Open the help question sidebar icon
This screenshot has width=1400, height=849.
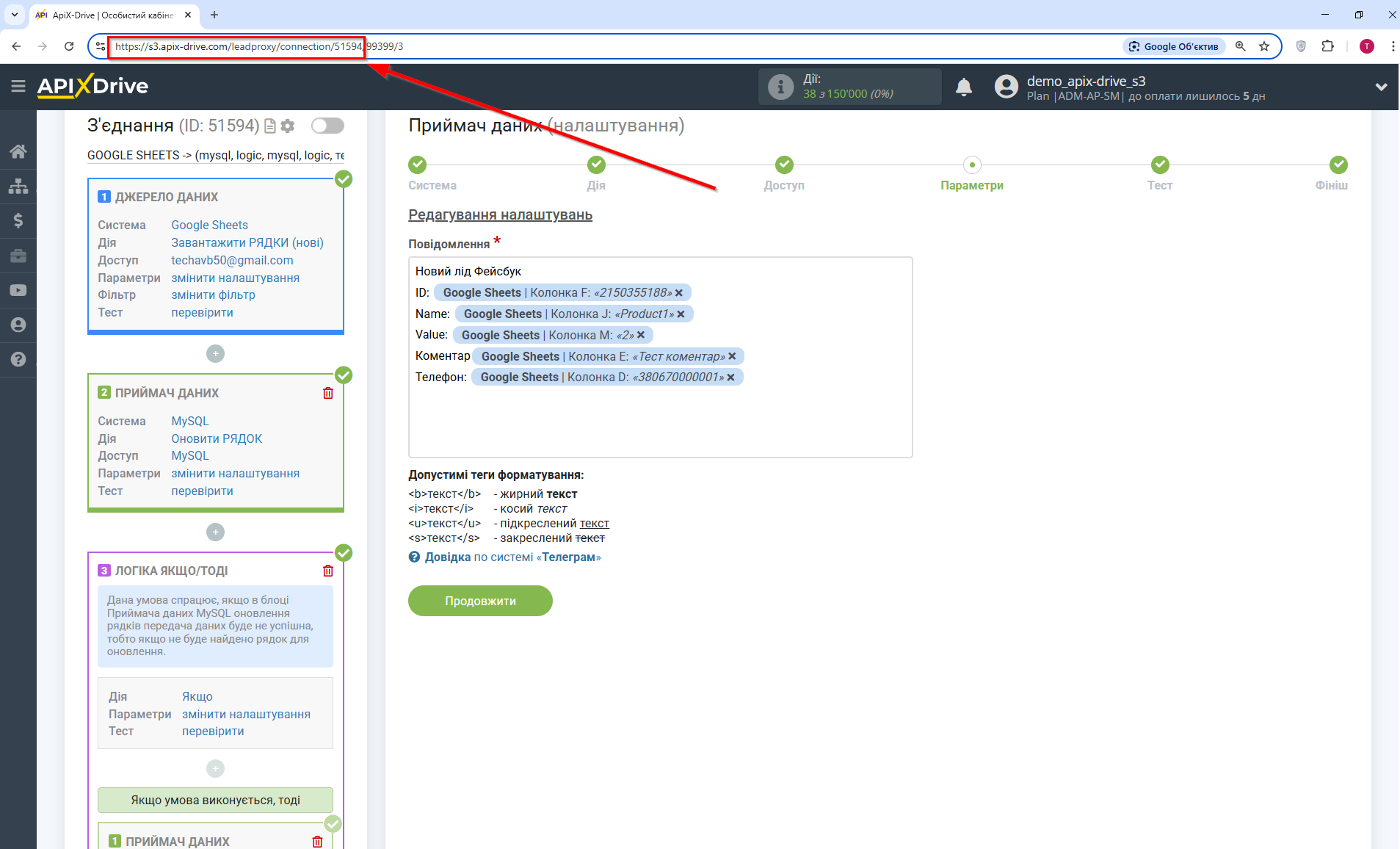click(x=18, y=359)
